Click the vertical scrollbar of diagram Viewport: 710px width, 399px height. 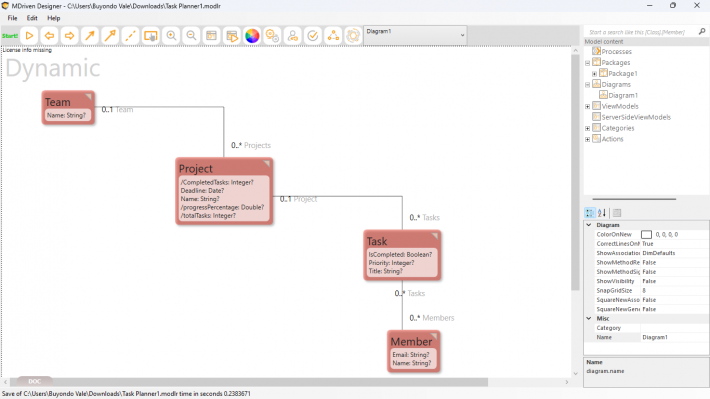[x=575, y=172]
